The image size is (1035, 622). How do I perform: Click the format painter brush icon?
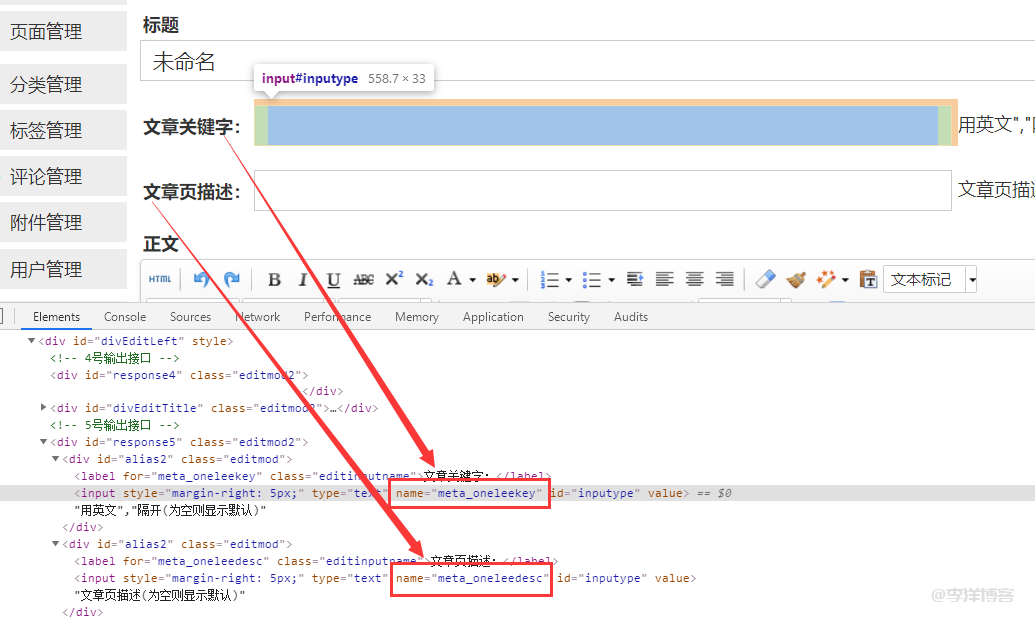click(x=796, y=280)
